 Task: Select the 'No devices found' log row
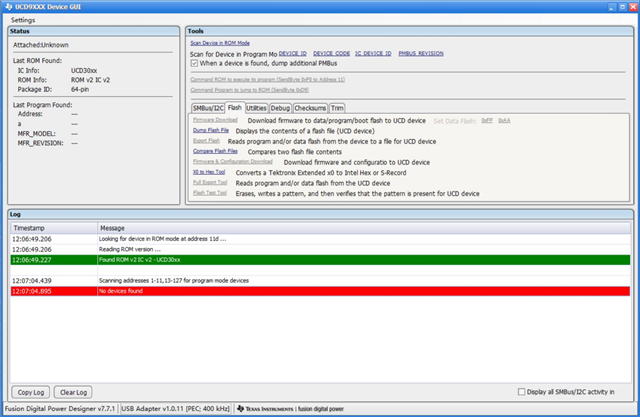(x=320, y=291)
